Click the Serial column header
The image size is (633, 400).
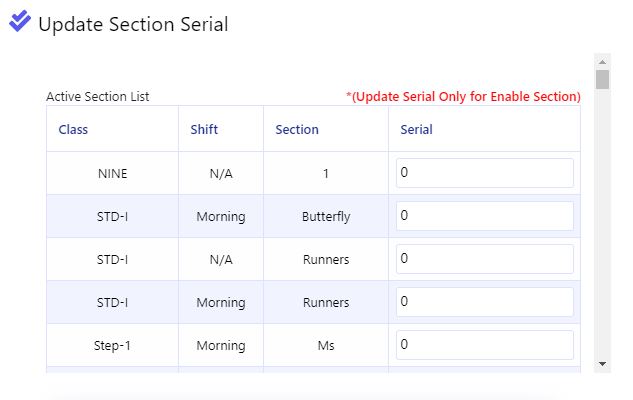416,130
